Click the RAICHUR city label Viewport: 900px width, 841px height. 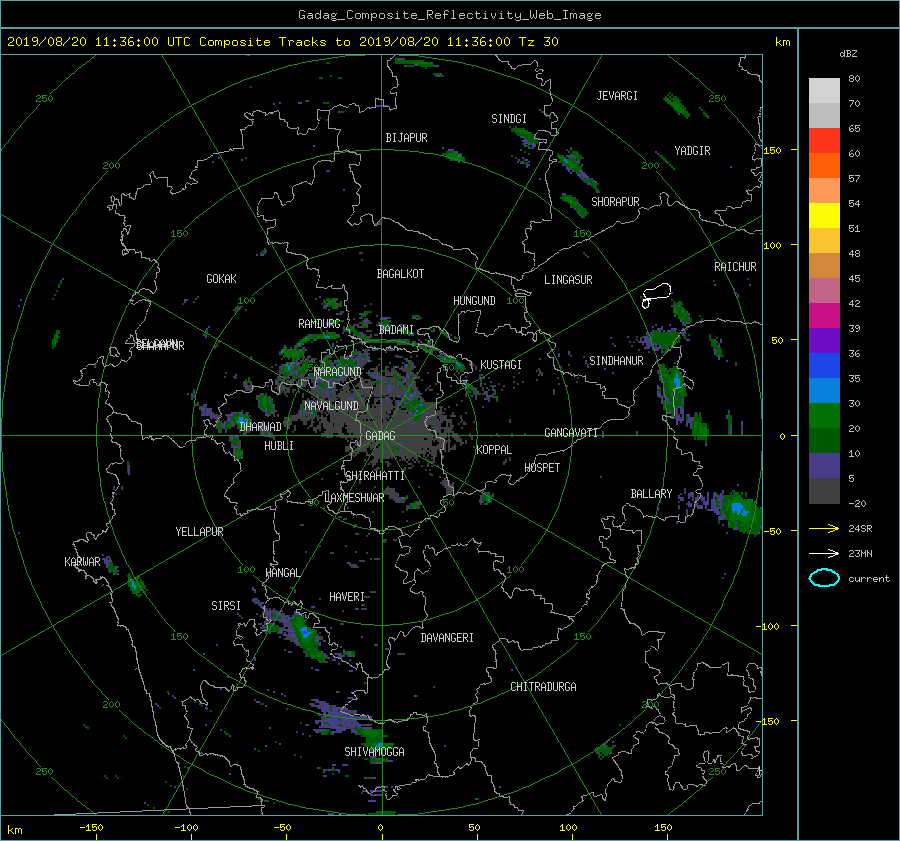(735, 267)
